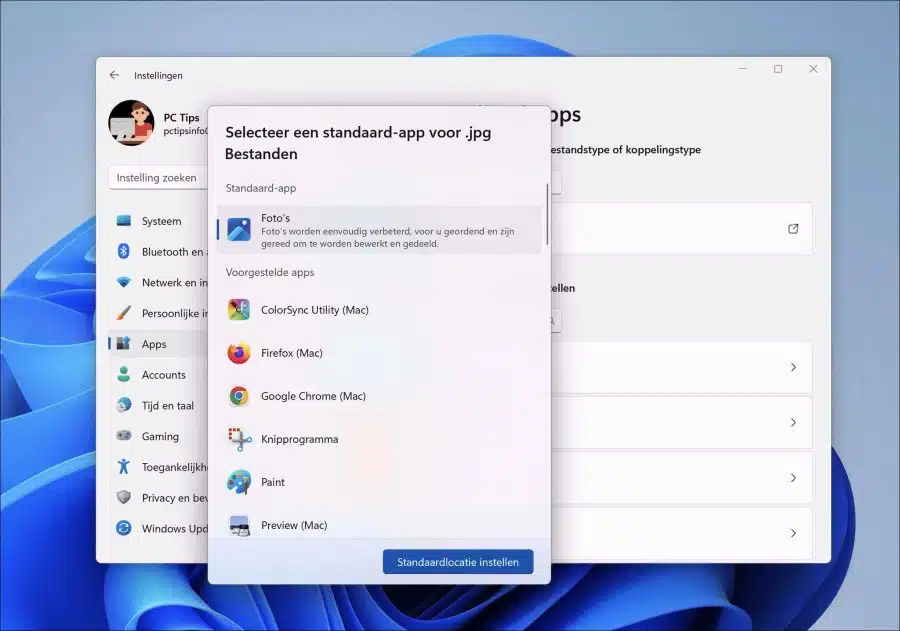Select Knipprogramma as the default app
The height and width of the screenshot is (631, 900).
pyautogui.click(x=379, y=439)
